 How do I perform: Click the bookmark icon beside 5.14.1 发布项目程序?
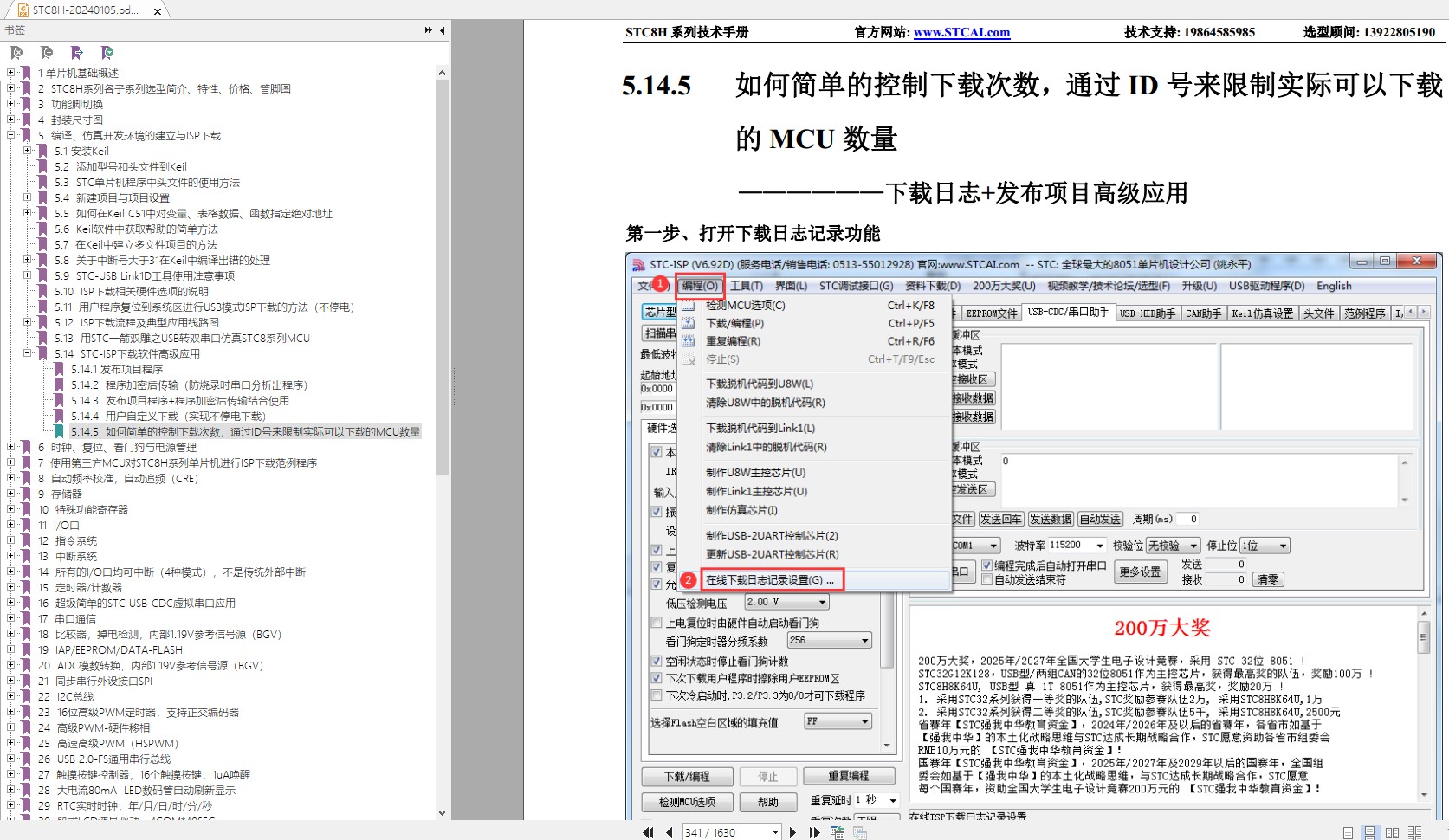click(59, 369)
